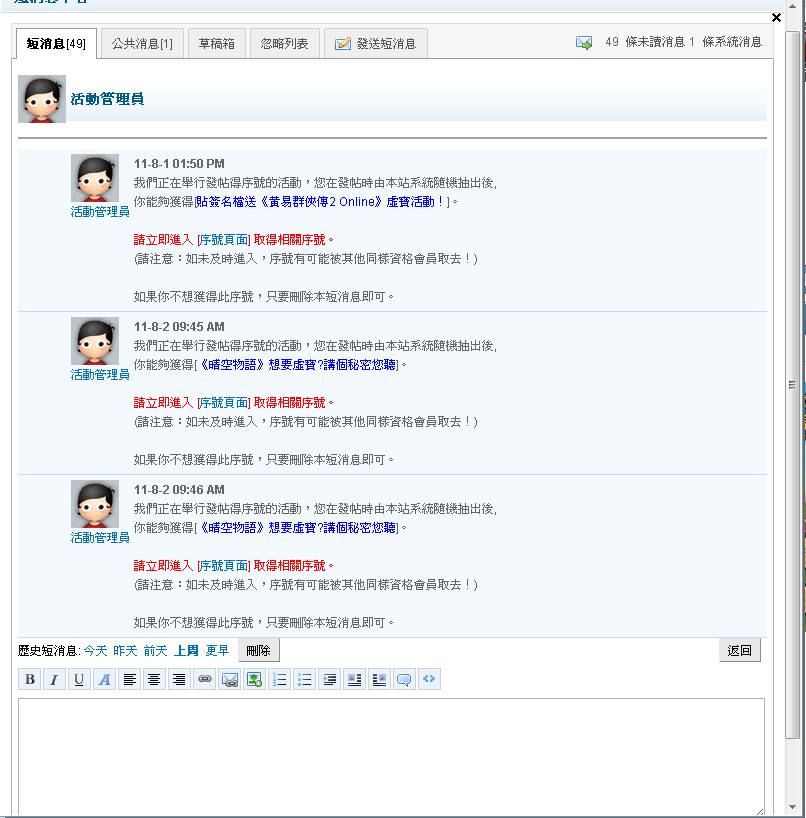Right-align text using editor toolbar
The height and width of the screenshot is (818, 806).
click(x=179, y=680)
